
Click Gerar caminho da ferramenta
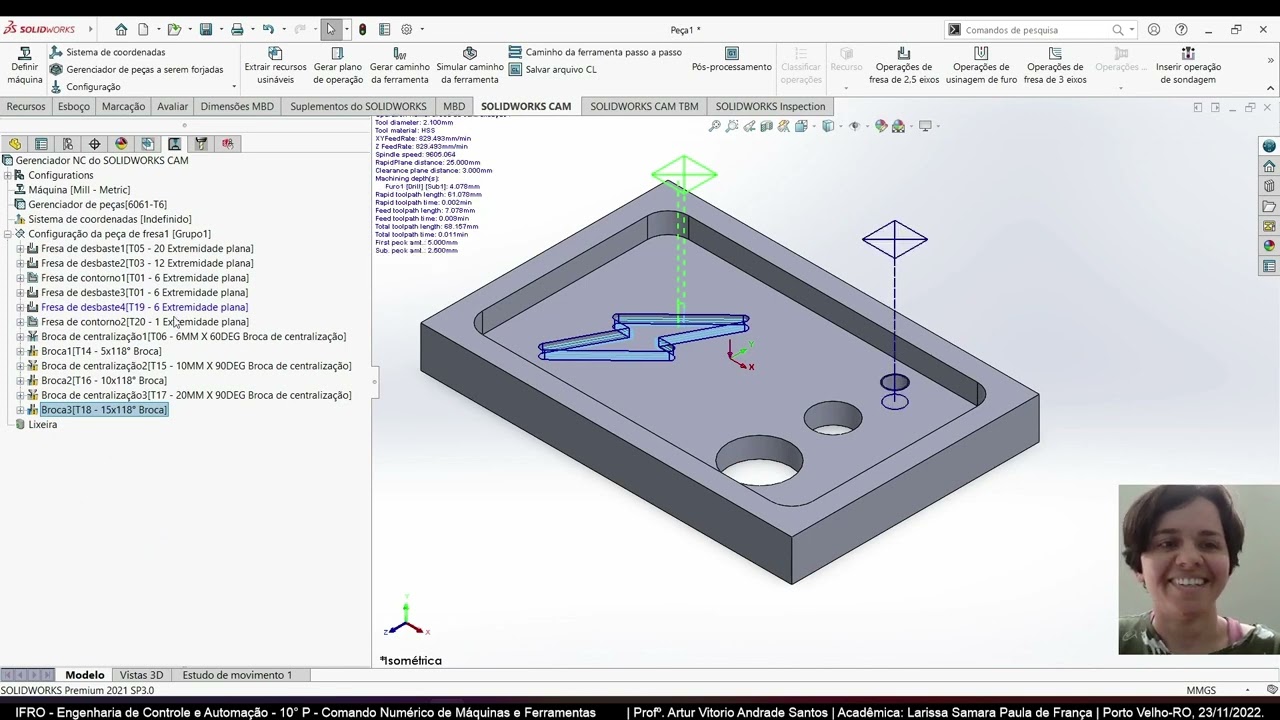pos(399,66)
